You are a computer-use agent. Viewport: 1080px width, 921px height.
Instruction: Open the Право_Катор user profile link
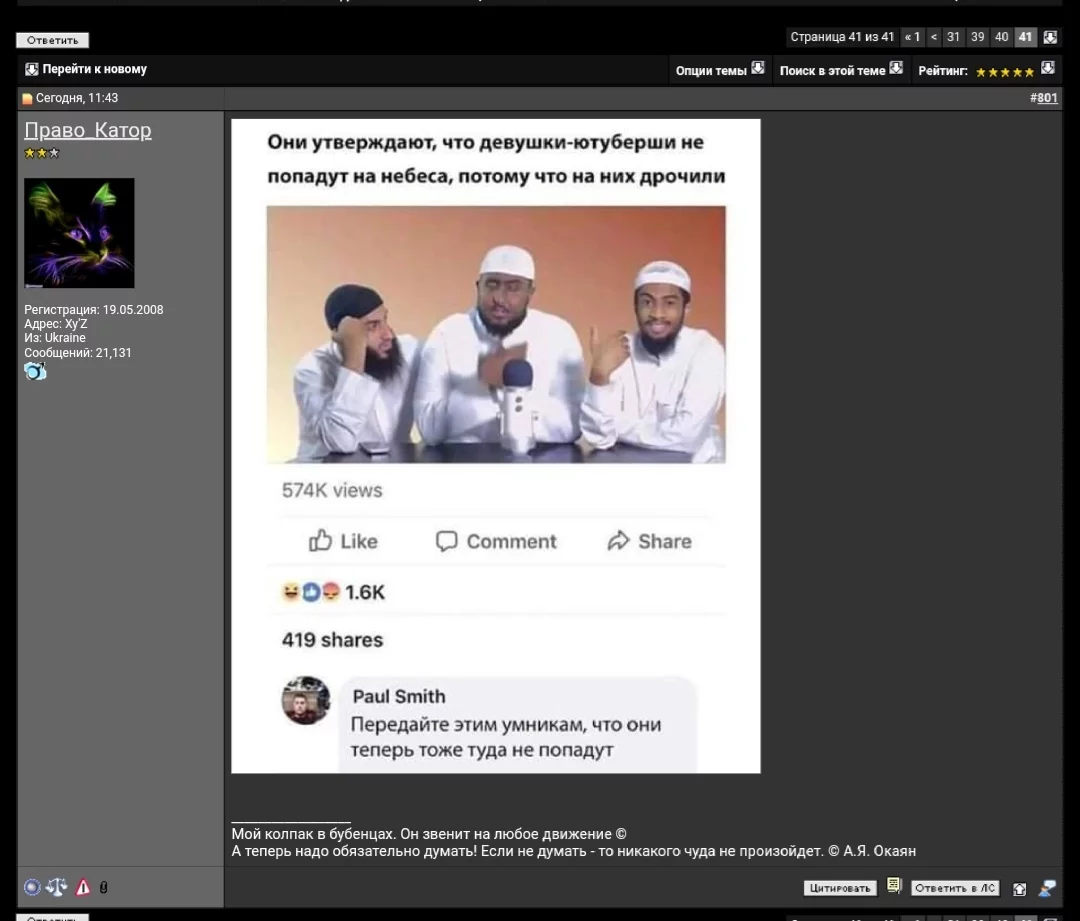coord(88,130)
